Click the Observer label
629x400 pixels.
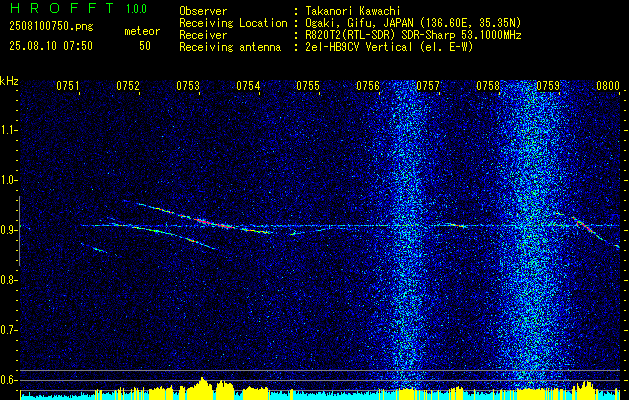pyautogui.click(x=203, y=11)
